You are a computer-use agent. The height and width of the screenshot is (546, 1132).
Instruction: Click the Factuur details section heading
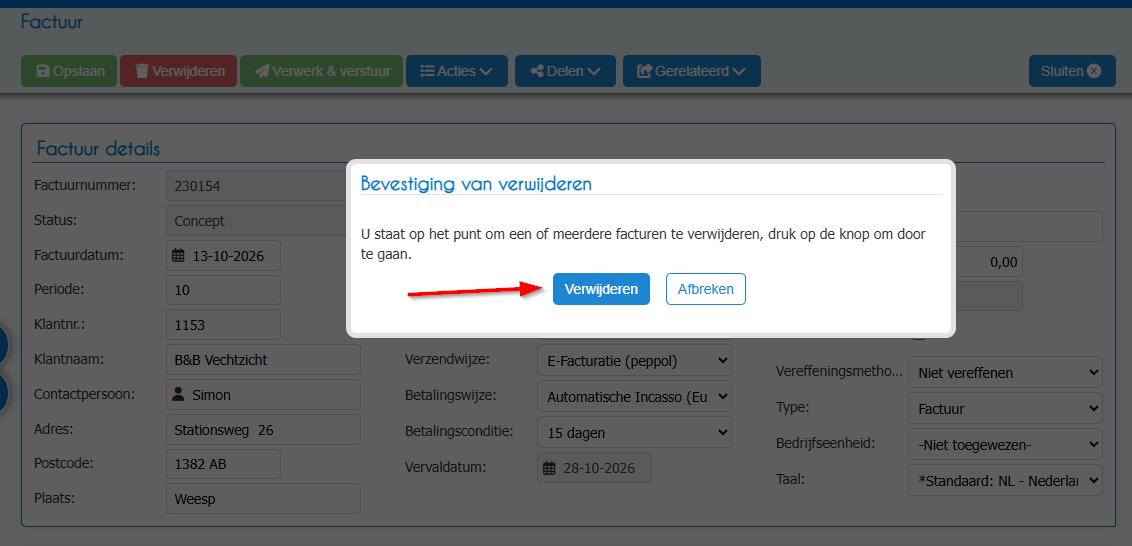(98, 149)
